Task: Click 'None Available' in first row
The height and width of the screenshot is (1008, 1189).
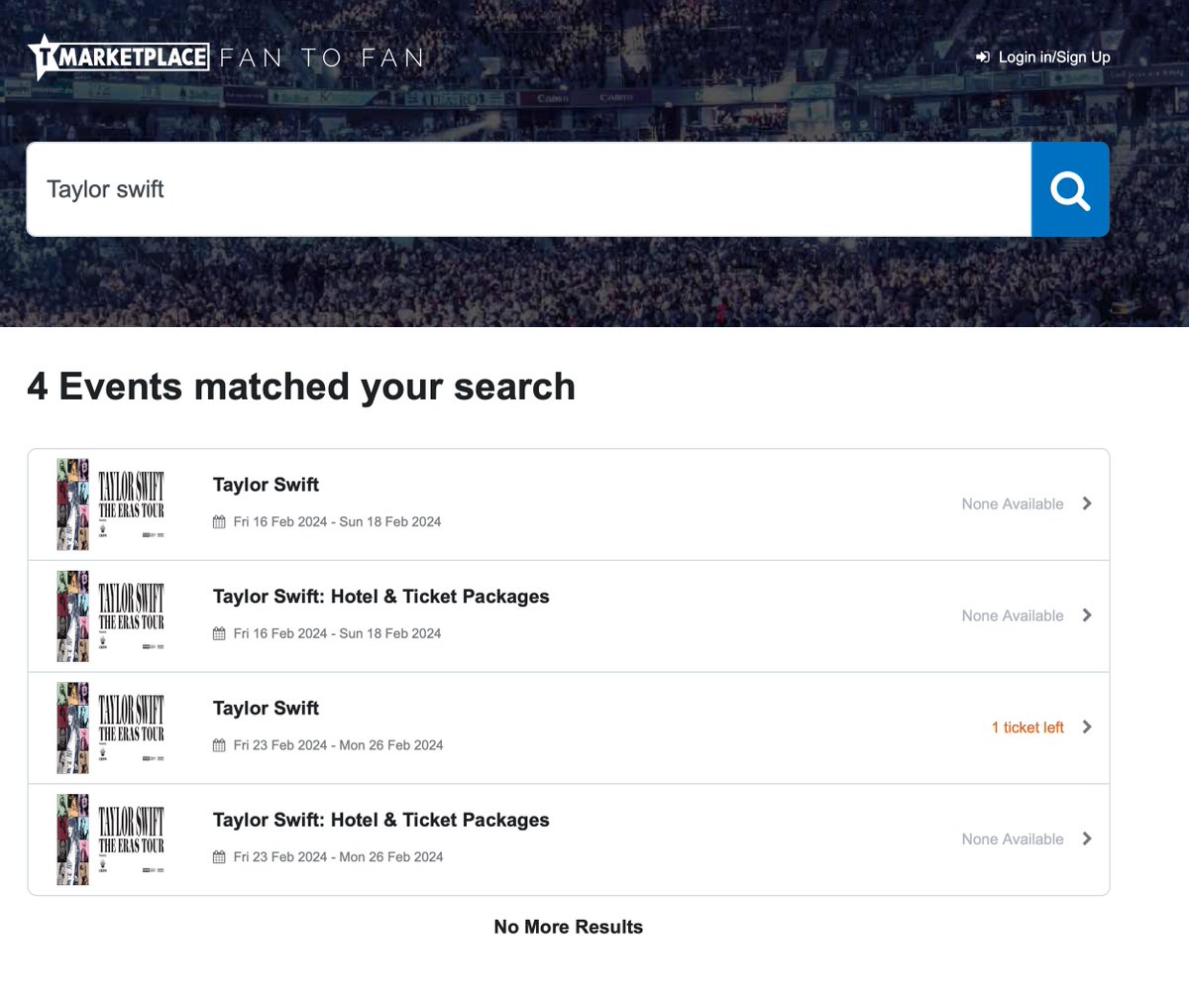Action: click(x=1013, y=504)
